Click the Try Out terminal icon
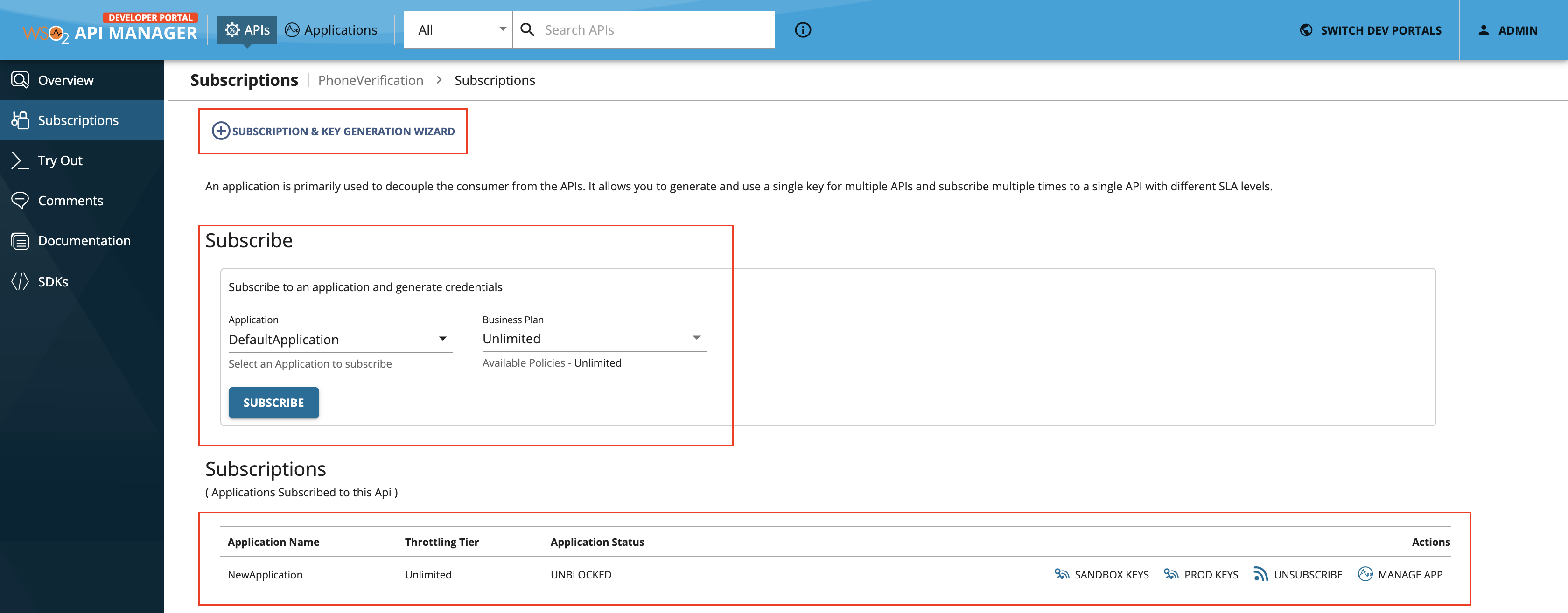The height and width of the screenshot is (613, 1568). pos(20,160)
